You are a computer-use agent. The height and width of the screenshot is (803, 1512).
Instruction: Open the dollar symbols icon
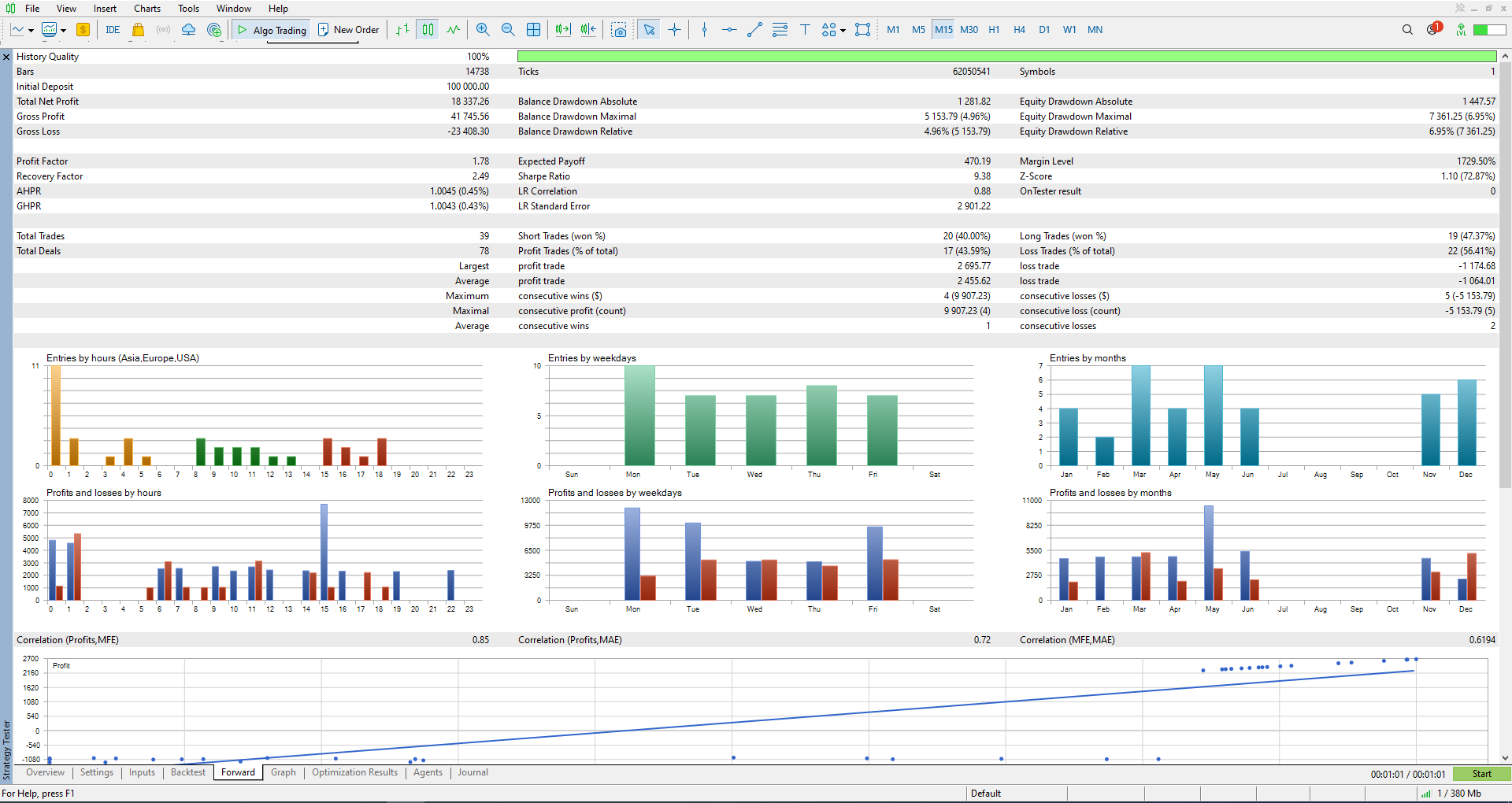click(x=83, y=30)
